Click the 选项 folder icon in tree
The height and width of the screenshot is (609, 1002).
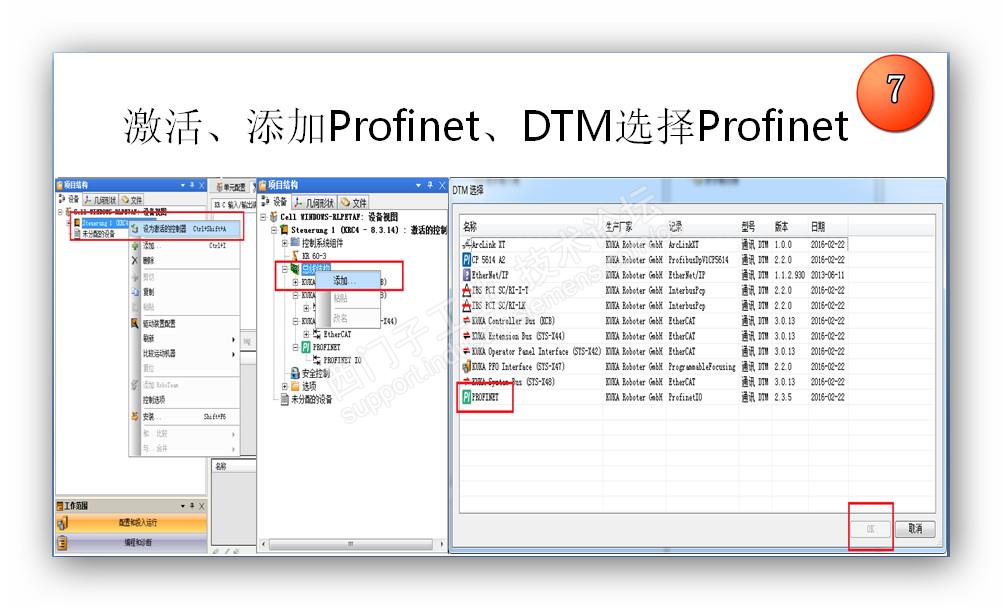point(295,387)
